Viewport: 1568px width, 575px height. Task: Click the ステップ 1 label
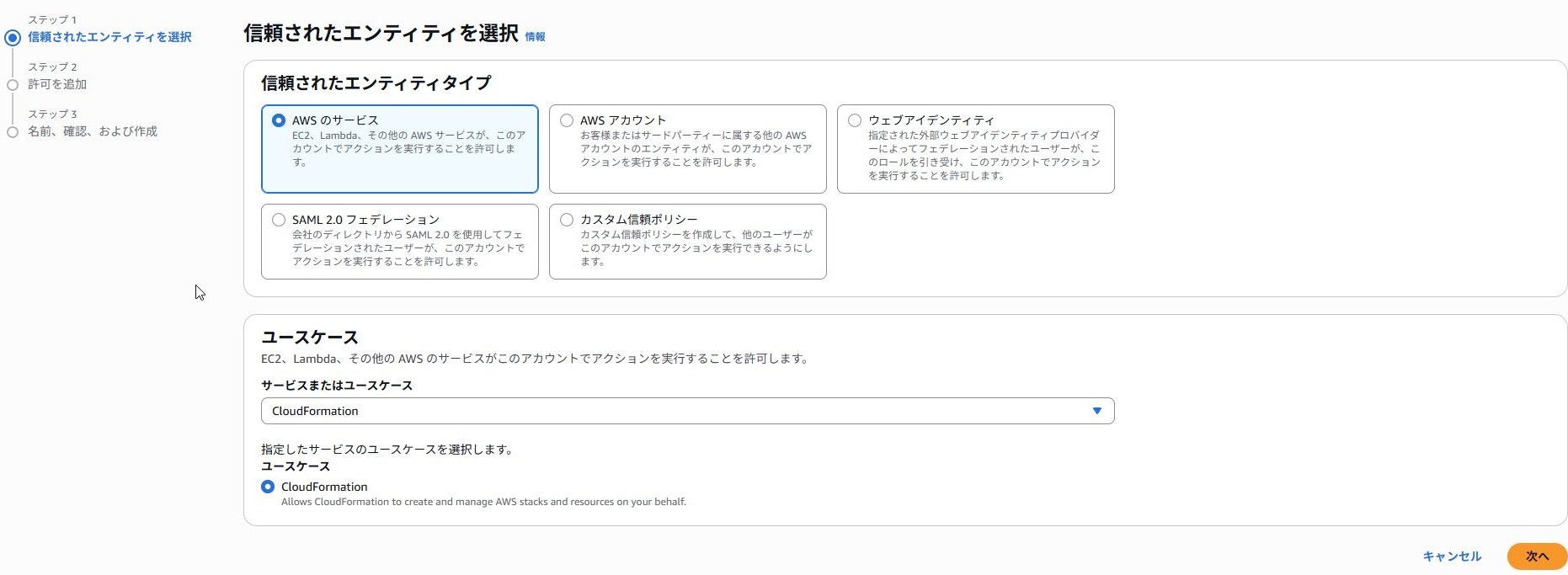point(52,19)
